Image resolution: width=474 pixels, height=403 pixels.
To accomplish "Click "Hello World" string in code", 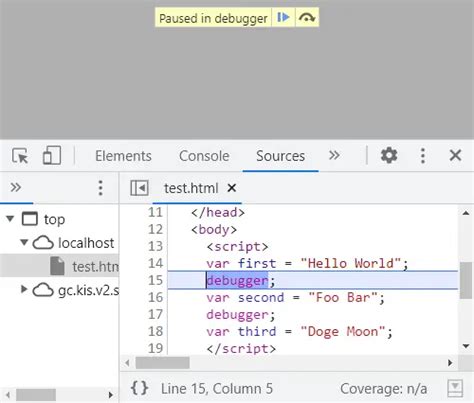I will pos(350,264).
